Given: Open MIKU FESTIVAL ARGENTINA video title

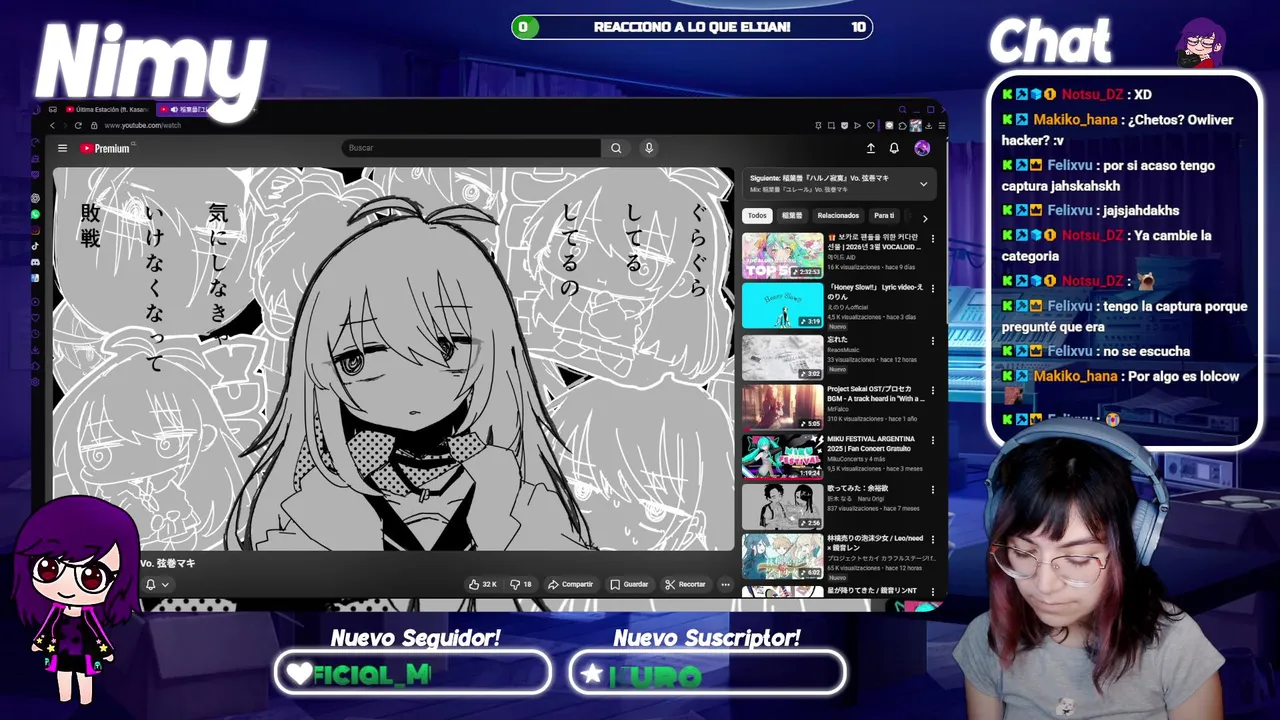Looking at the screenshot, I should click(x=870, y=443).
